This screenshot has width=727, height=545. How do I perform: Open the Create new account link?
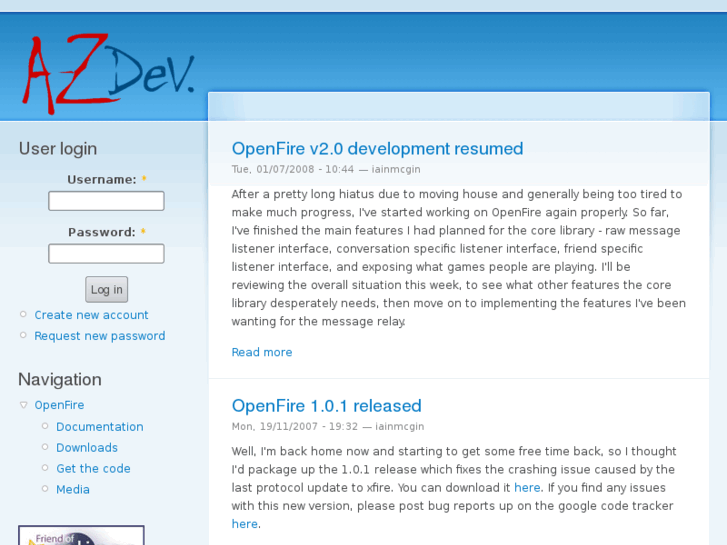pyautogui.click(x=91, y=315)
